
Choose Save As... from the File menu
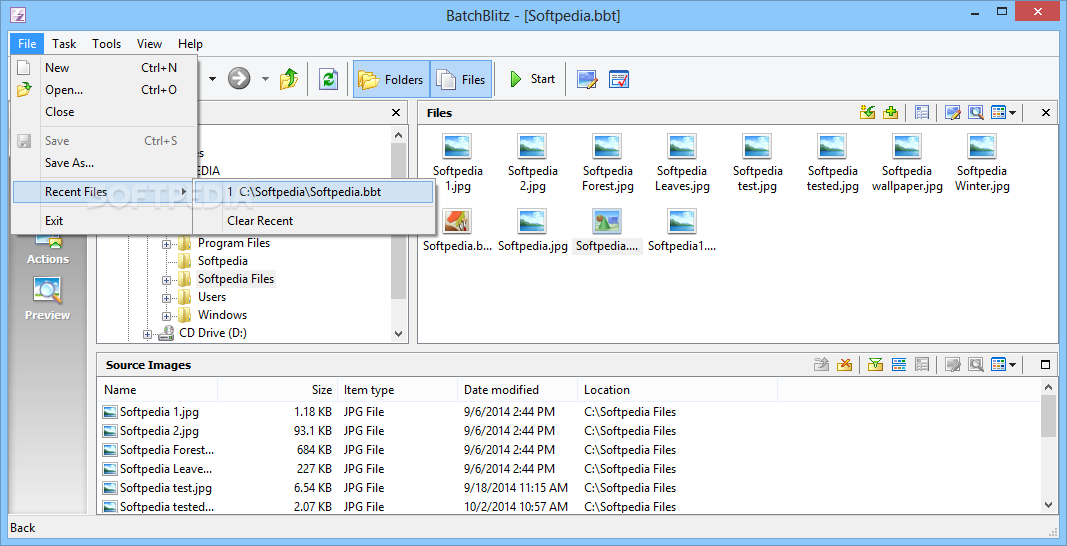point(104,163)
